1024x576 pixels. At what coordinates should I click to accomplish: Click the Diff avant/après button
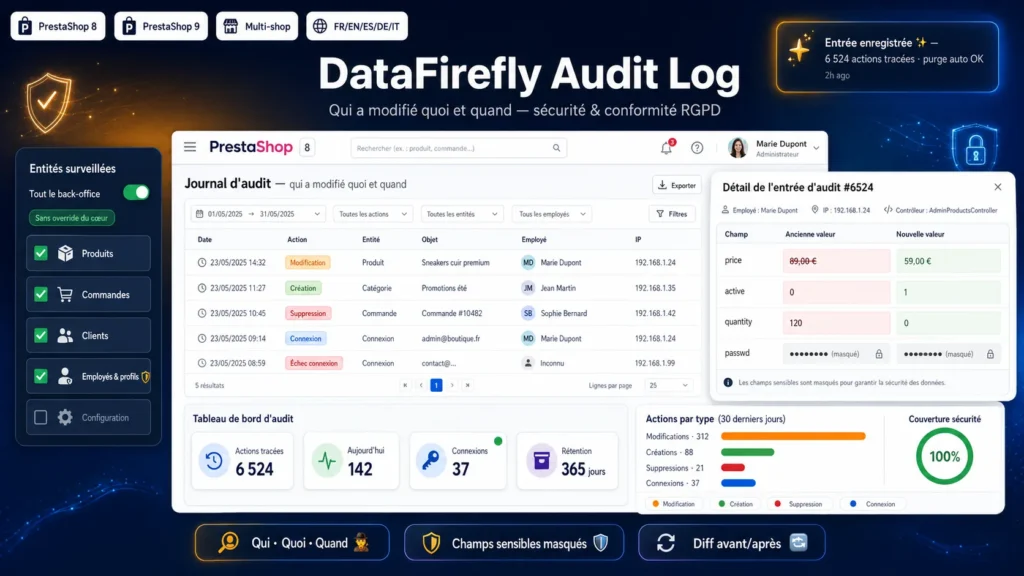coord(731,543)
